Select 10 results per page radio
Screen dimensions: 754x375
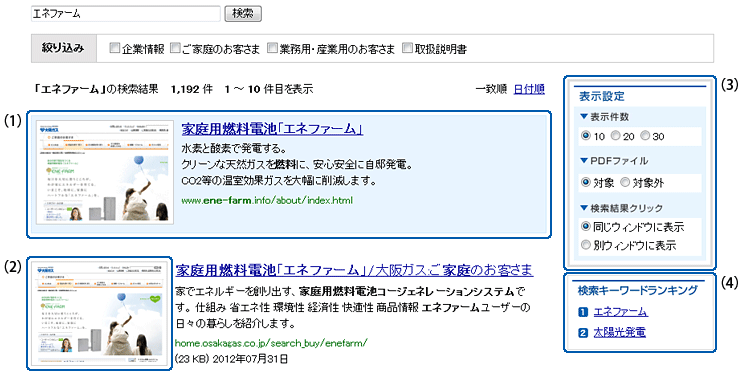[x=585, y=136]
